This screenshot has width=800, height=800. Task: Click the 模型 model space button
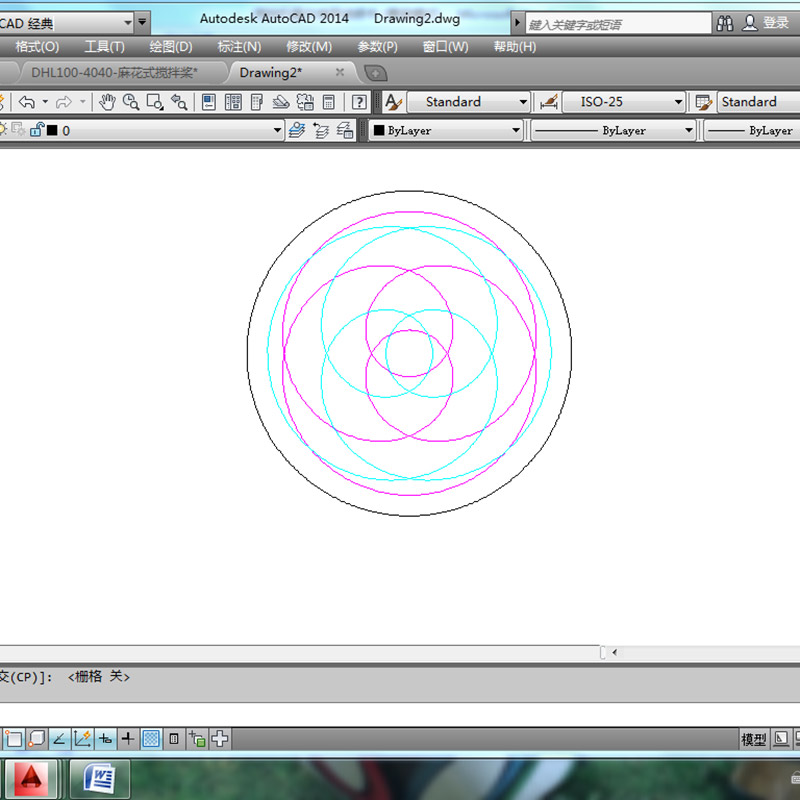tap(754, 739)
